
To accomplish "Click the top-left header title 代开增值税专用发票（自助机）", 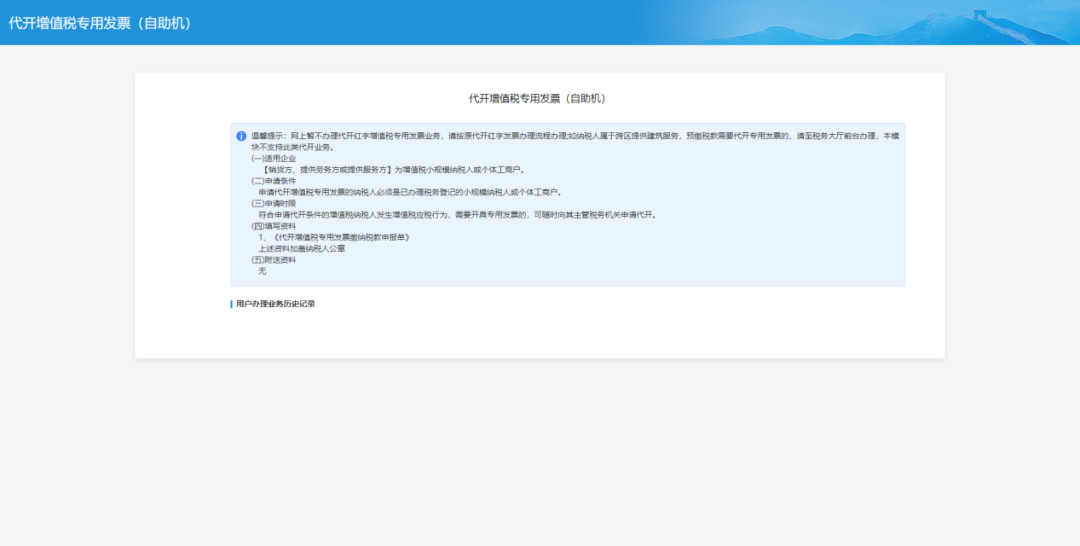I will (100, 23).
